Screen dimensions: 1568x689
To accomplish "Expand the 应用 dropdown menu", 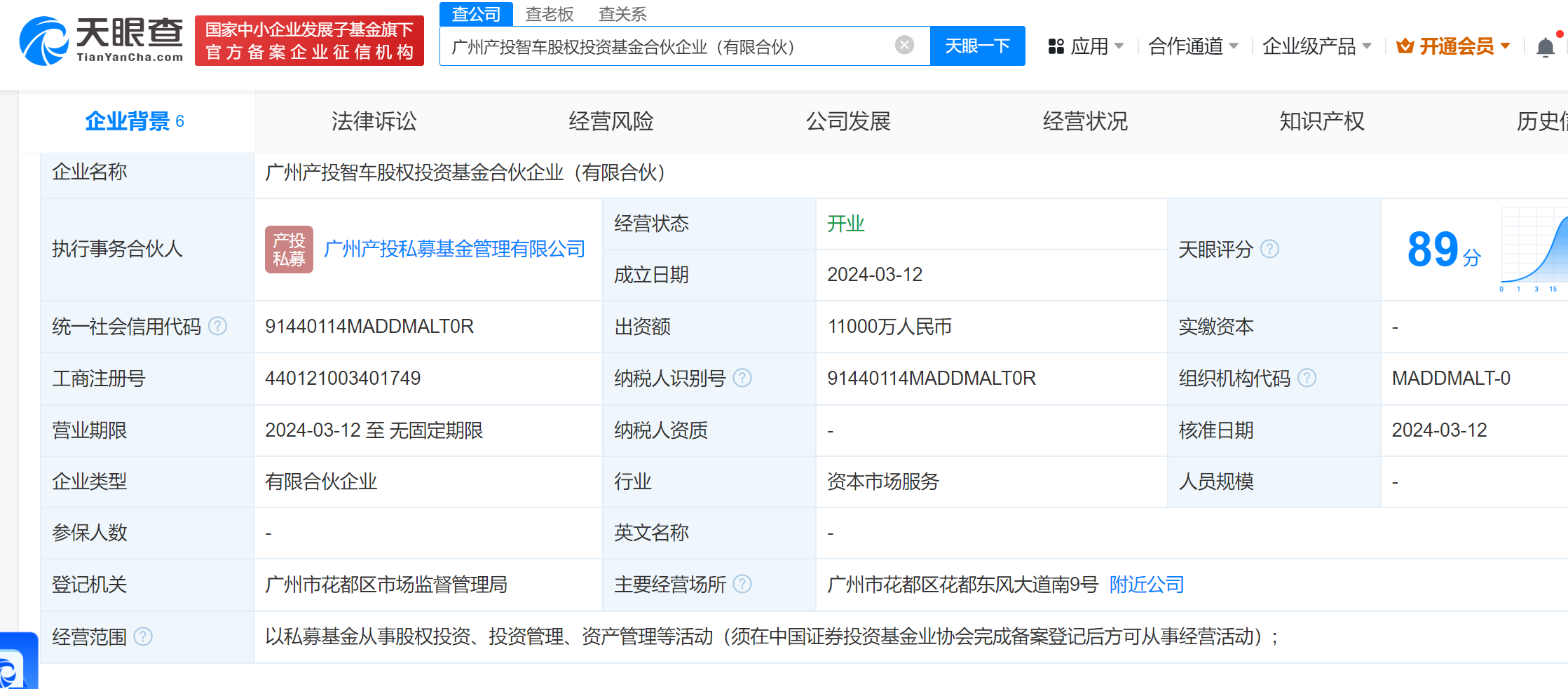I will point(1086,46).
